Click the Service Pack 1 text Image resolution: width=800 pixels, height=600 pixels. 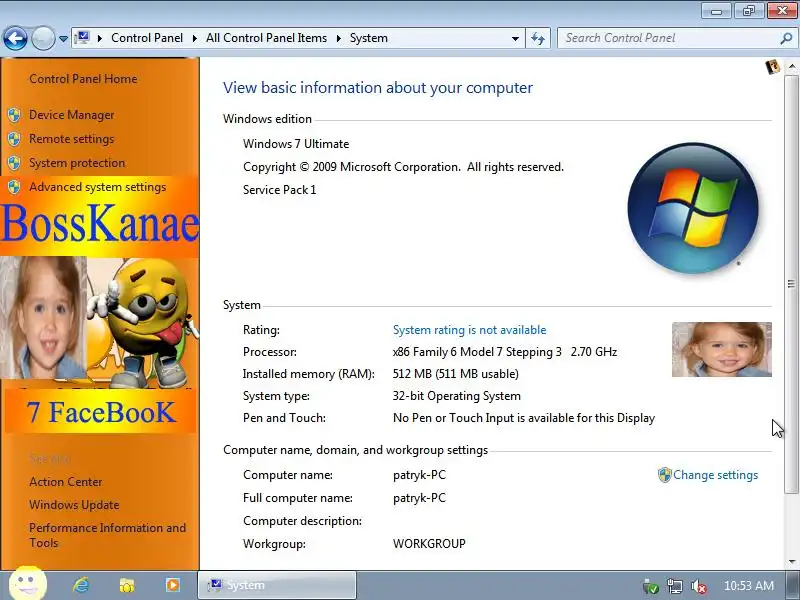(x=280, y=190)
